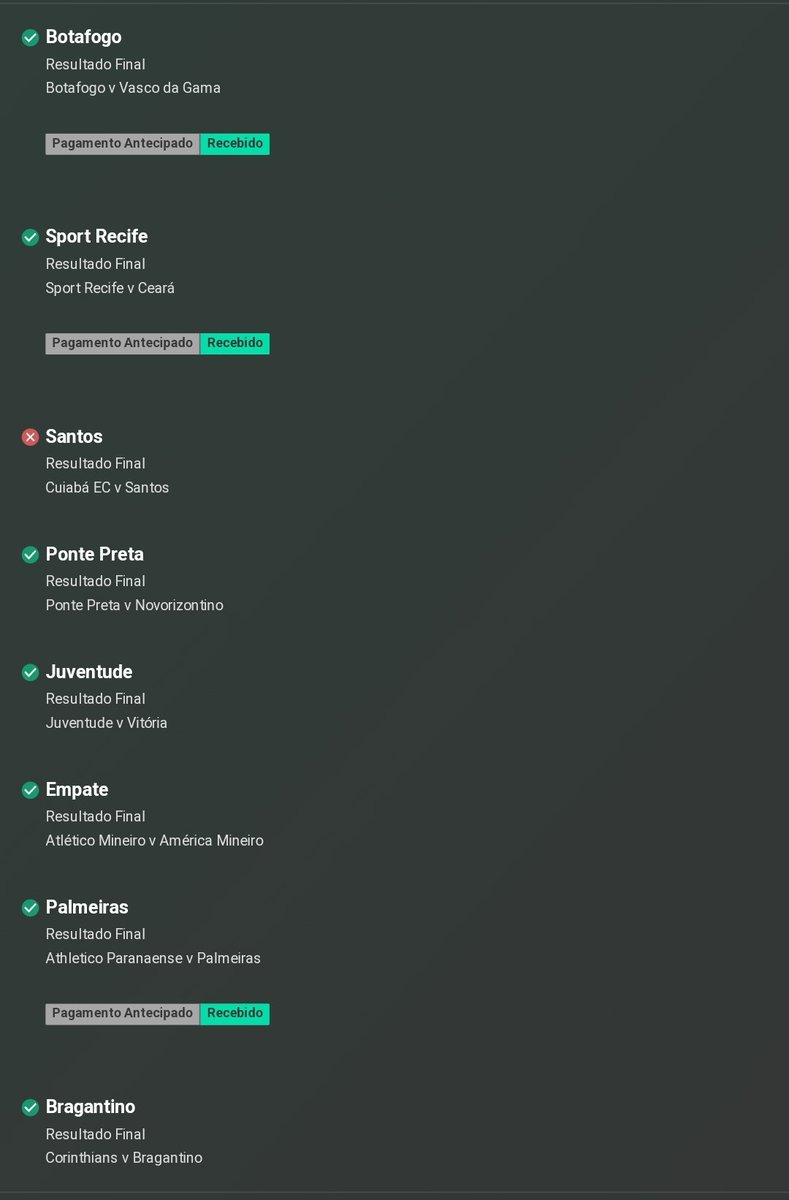Viewport: 789px width, 1200px height.
Task: Click Recebido badge under Athletico Paranaense v Palmeiras
Action: pyautogui.click(x=235, y=1014)
